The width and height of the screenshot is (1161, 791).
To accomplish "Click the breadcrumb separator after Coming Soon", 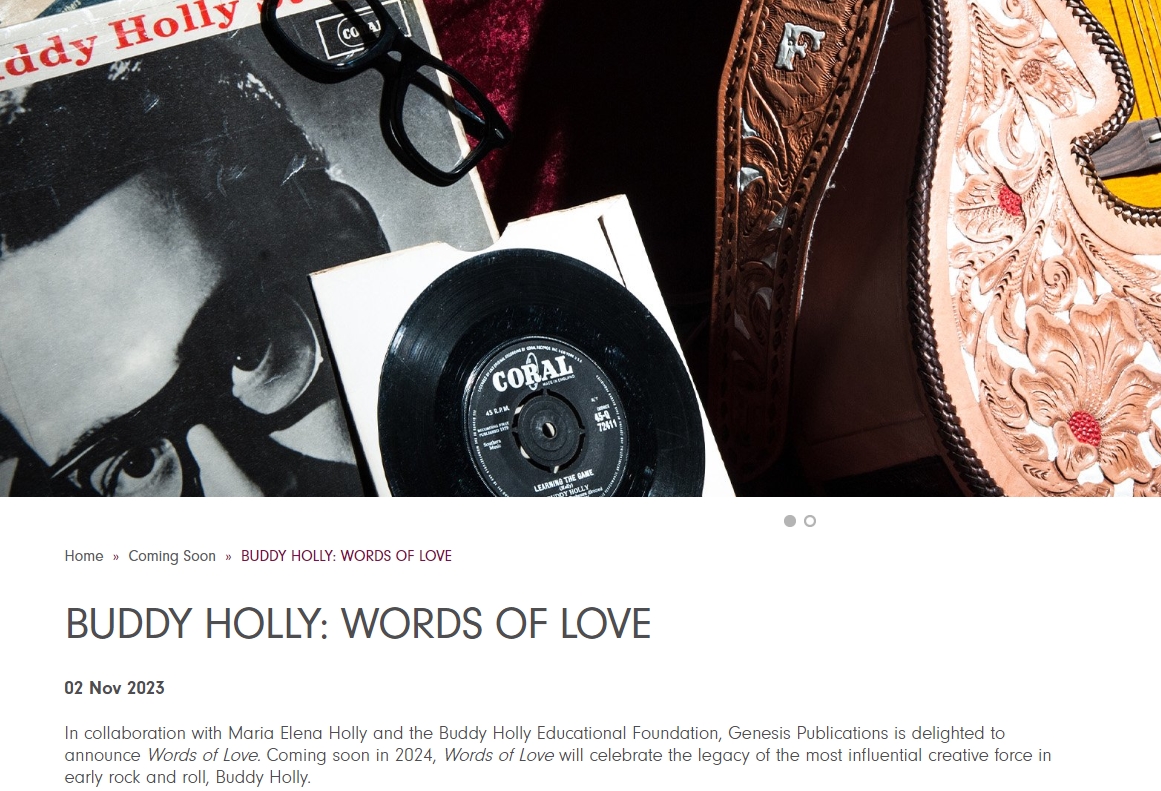I will (228, 556).
